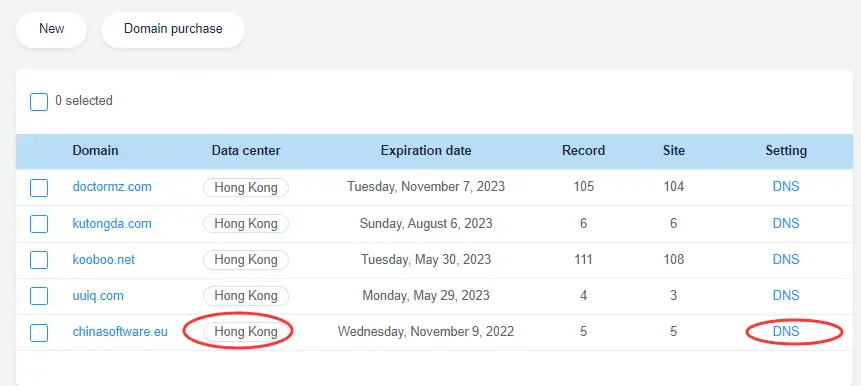Check the chinasoftware.eu row checkbox
The height and width of the screenshot is (386, 861).
(x=39, y=333)
